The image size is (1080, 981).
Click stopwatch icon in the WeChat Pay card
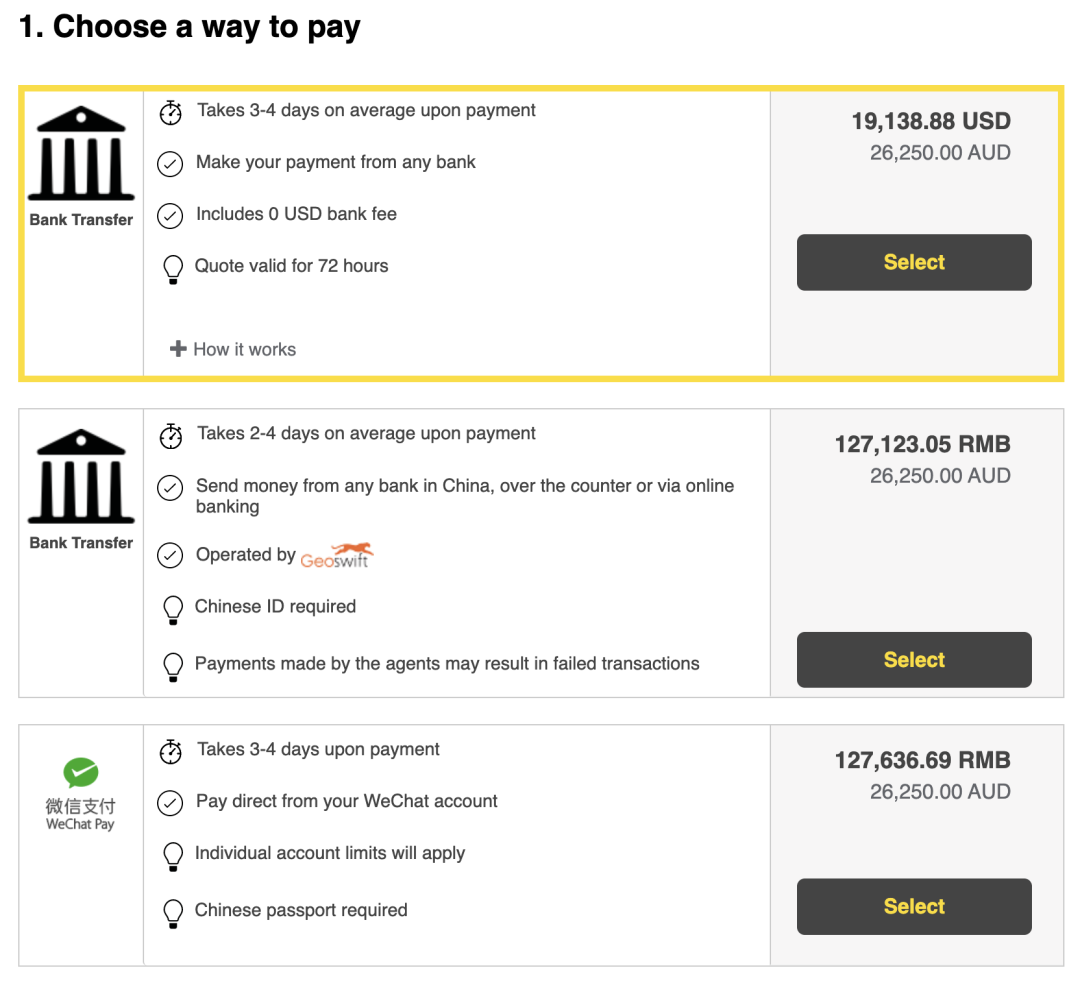click(x=171, y=751)
